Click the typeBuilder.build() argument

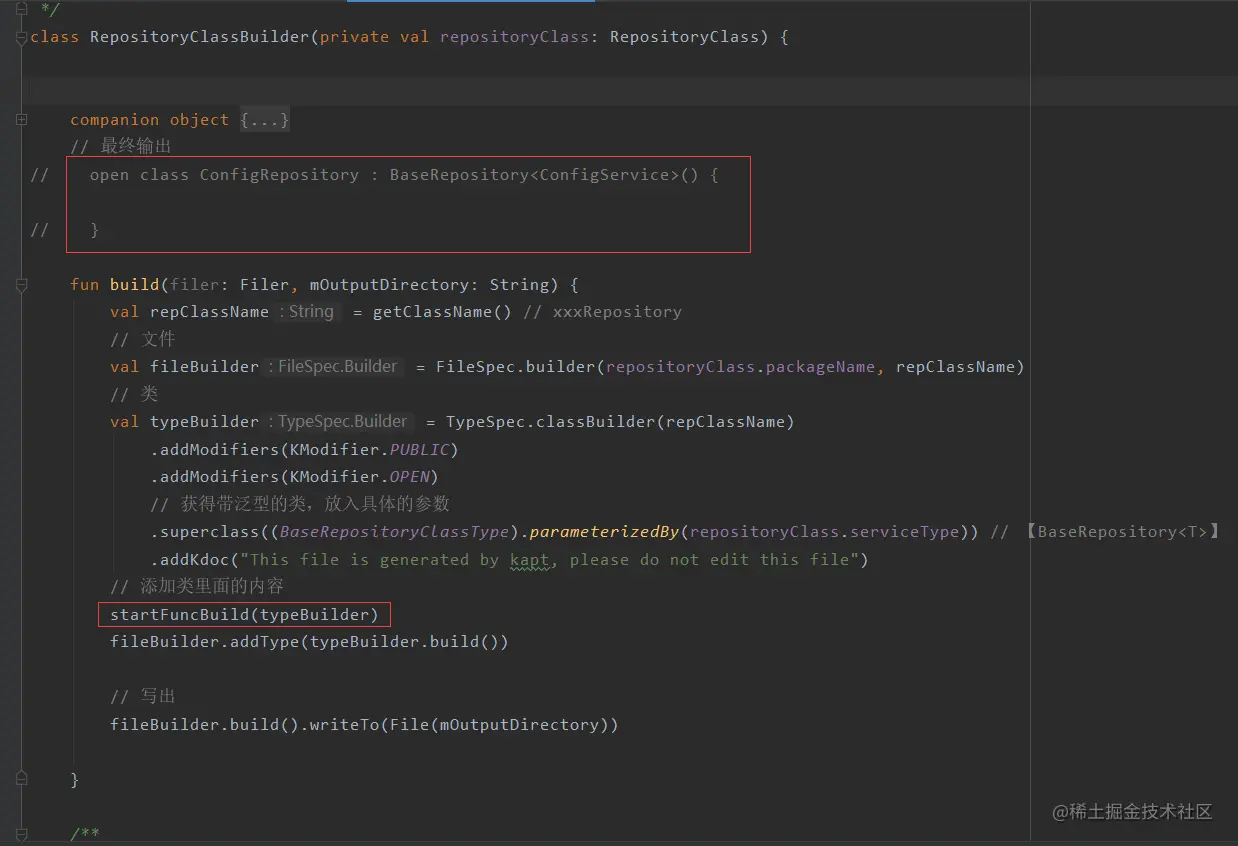(x=404, y=642)
